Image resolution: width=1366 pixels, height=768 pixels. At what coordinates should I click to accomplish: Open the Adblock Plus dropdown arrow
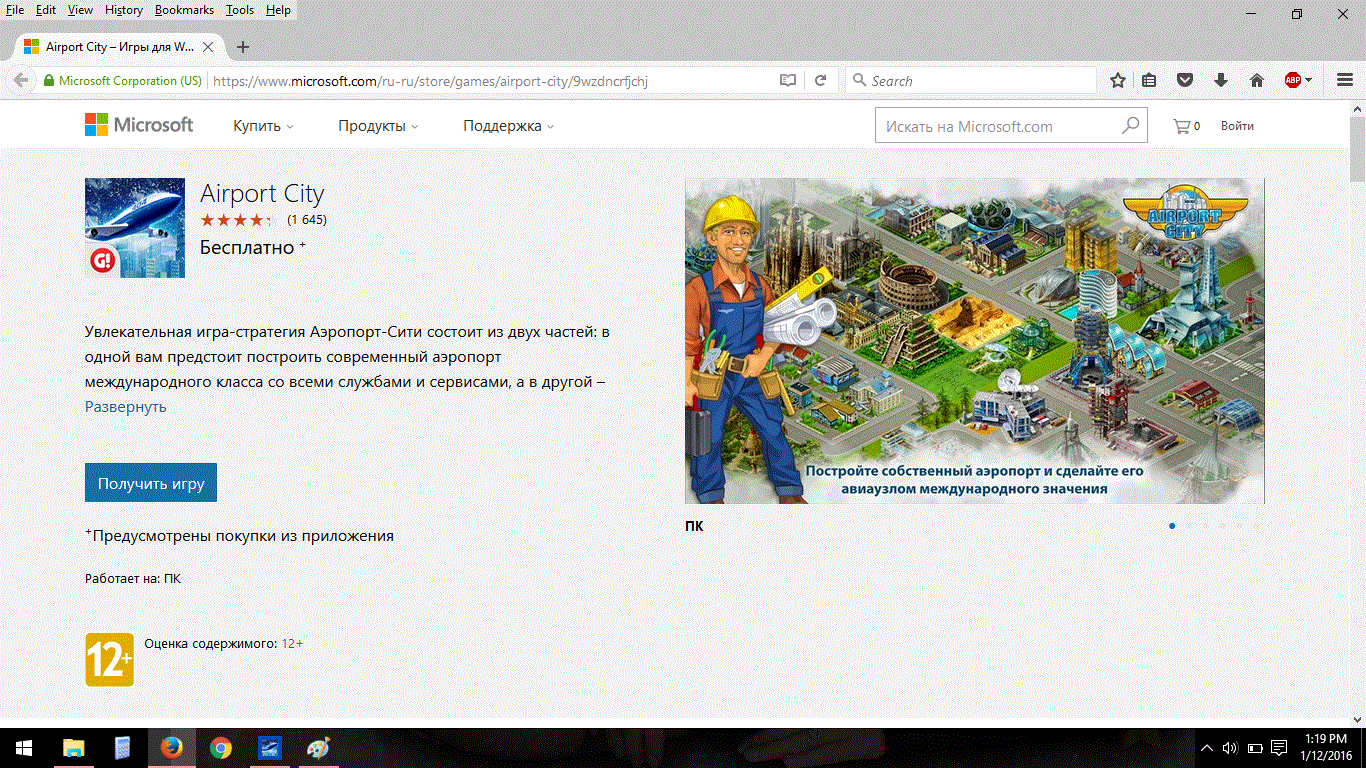pos(1308,81)
